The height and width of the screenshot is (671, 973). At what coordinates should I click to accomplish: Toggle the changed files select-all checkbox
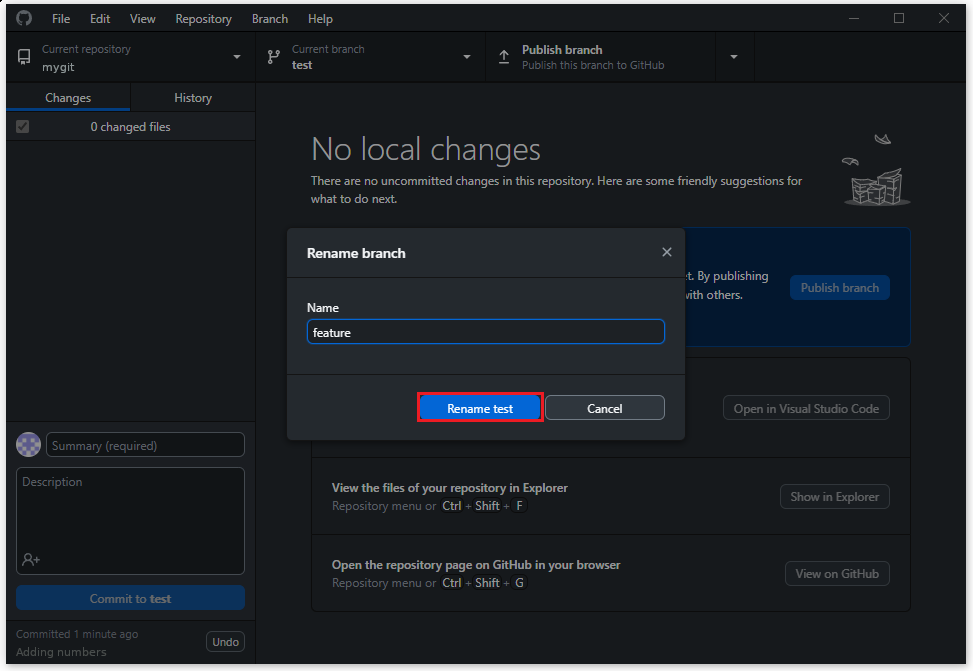(x=23, y=127)
